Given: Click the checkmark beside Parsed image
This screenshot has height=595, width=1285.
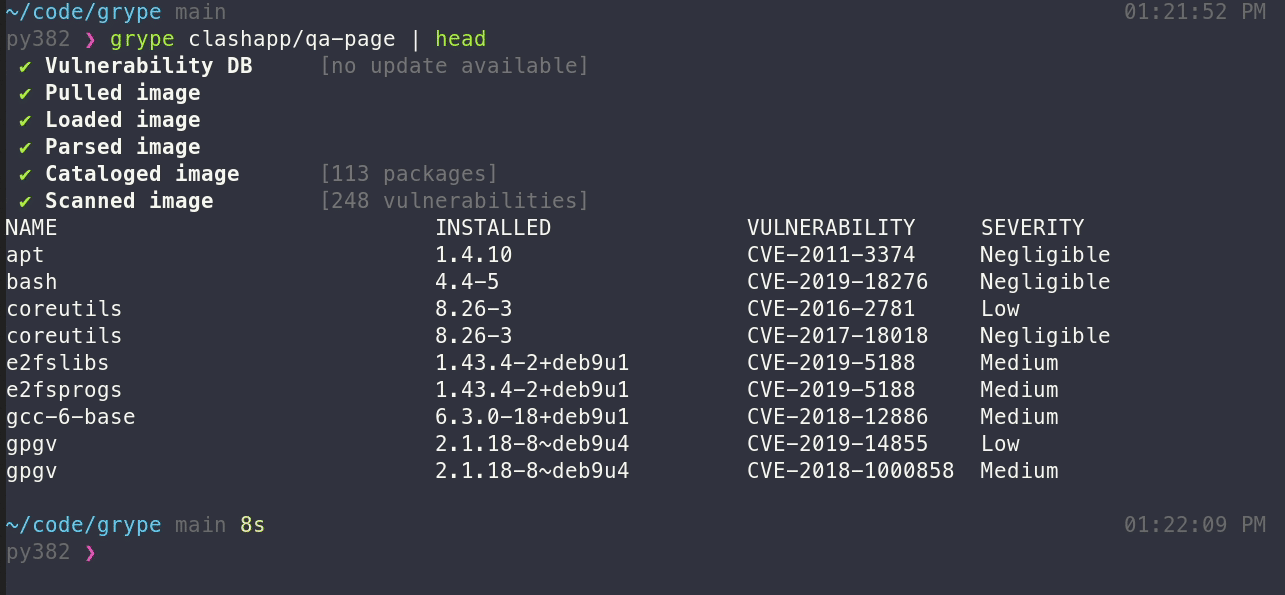Looking at the screenshot, I should (x=25, y=147).
